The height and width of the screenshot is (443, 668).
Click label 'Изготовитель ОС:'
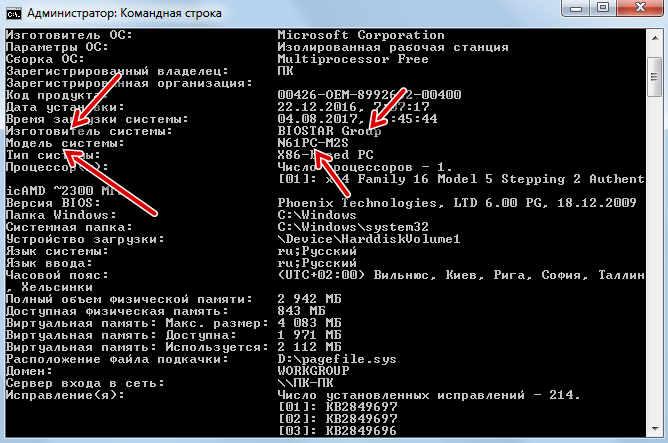(69, 35)
